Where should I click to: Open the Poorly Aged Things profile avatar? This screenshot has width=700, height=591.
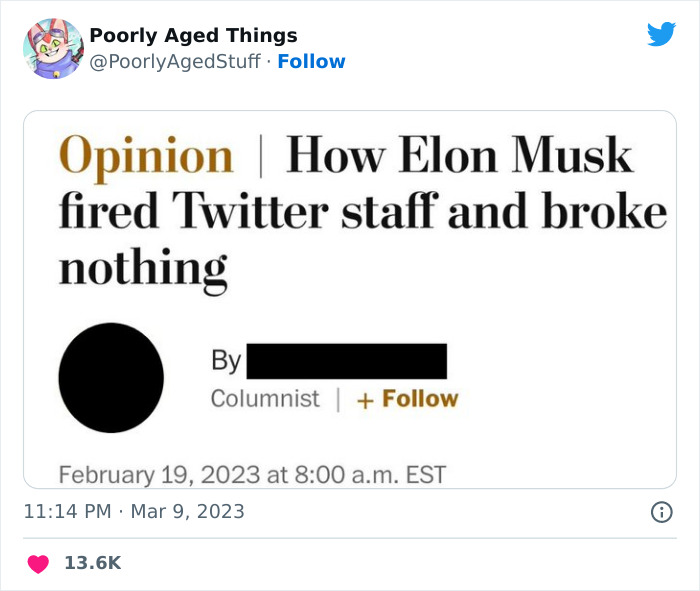click(x=52, y=48)
